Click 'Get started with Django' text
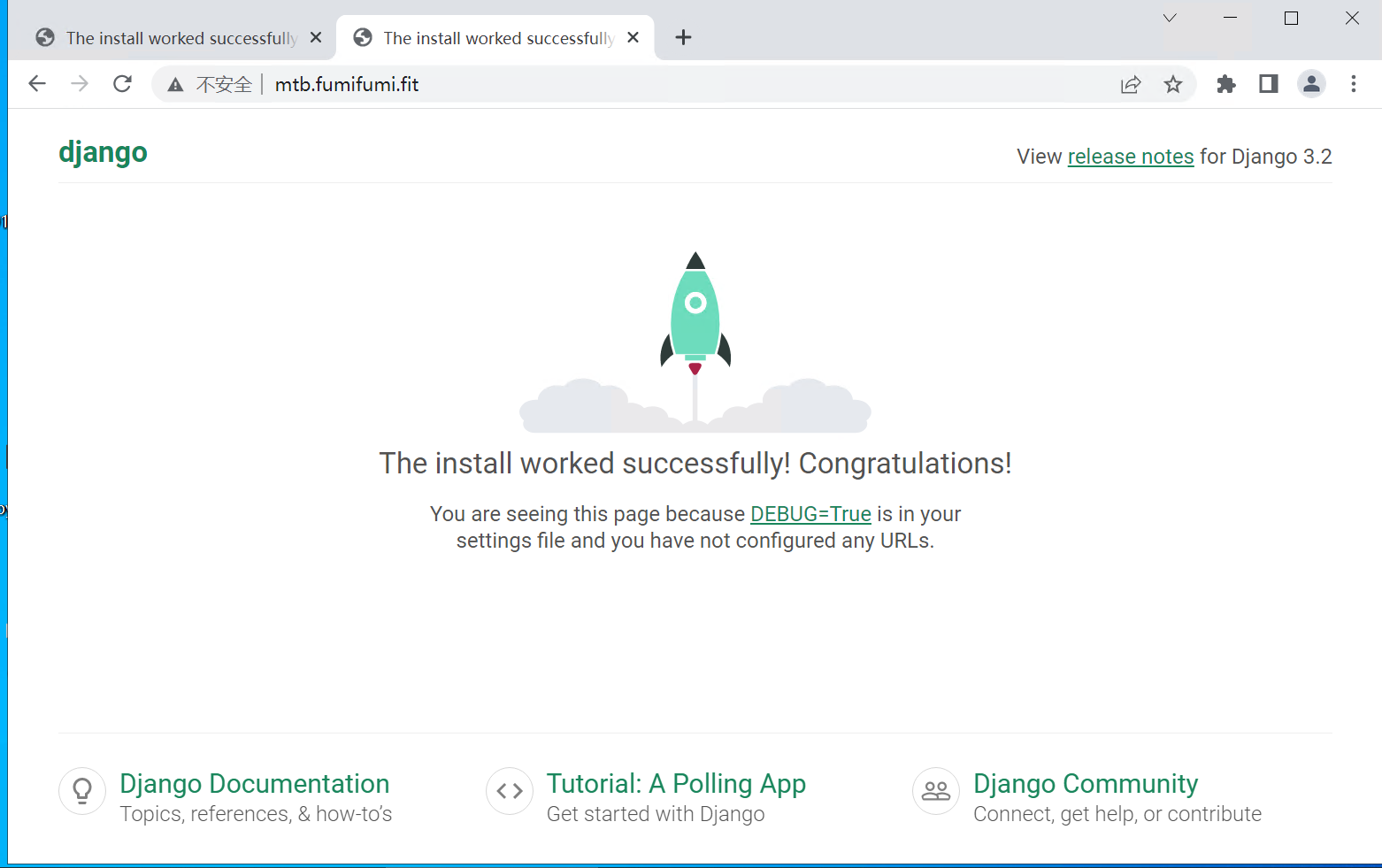1382x868 pixels. click(656, 814)
